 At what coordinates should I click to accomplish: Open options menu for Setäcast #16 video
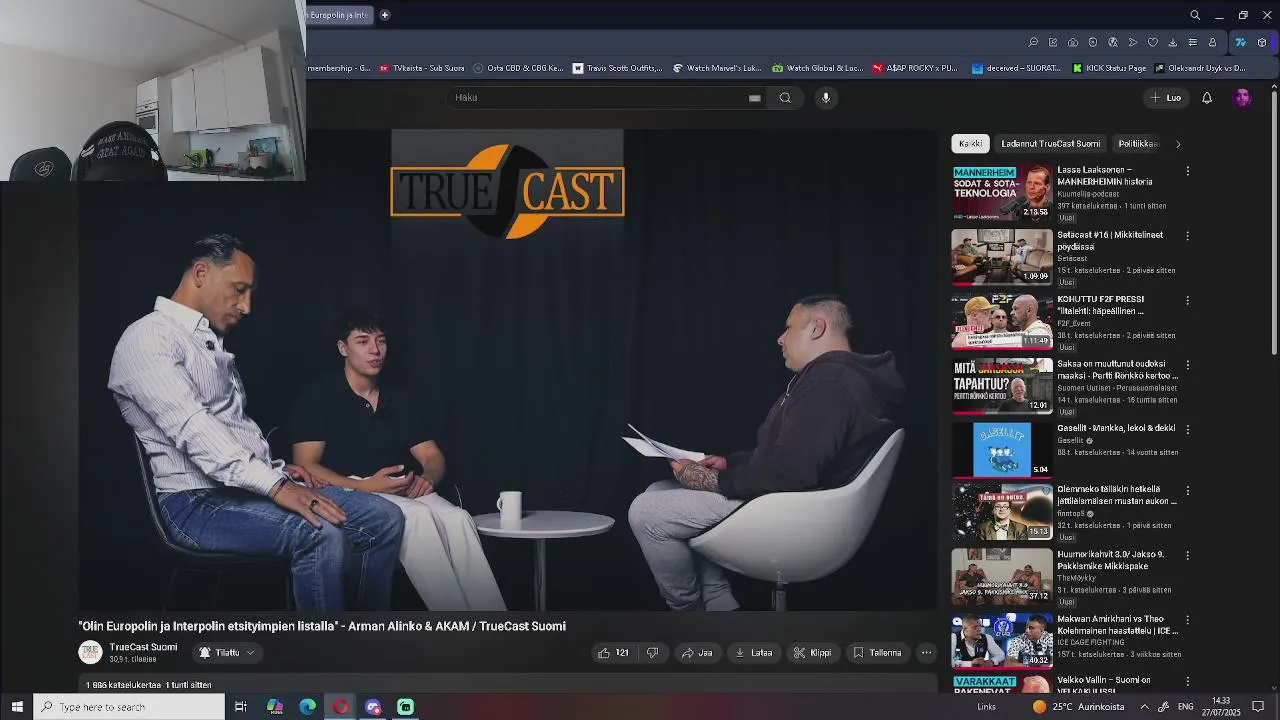pos(1187,236)
